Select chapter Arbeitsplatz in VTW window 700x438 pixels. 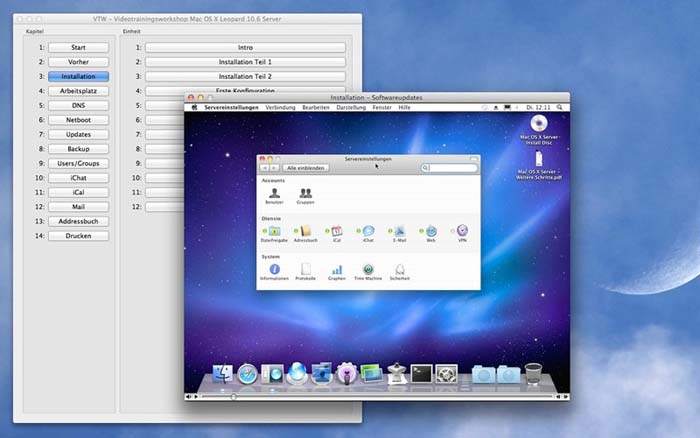(78, 91)
